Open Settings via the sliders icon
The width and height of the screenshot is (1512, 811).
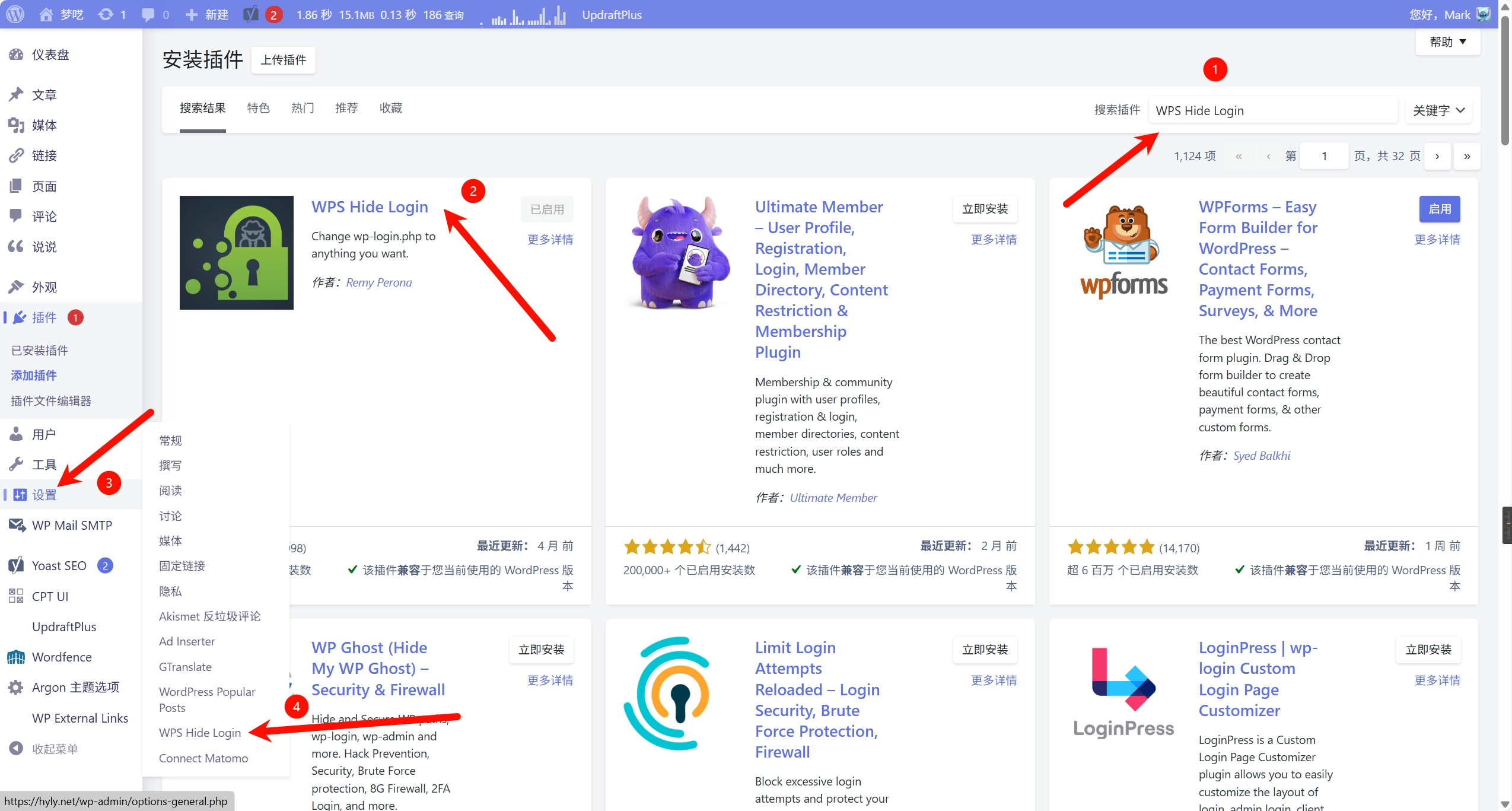click(20, 495)
